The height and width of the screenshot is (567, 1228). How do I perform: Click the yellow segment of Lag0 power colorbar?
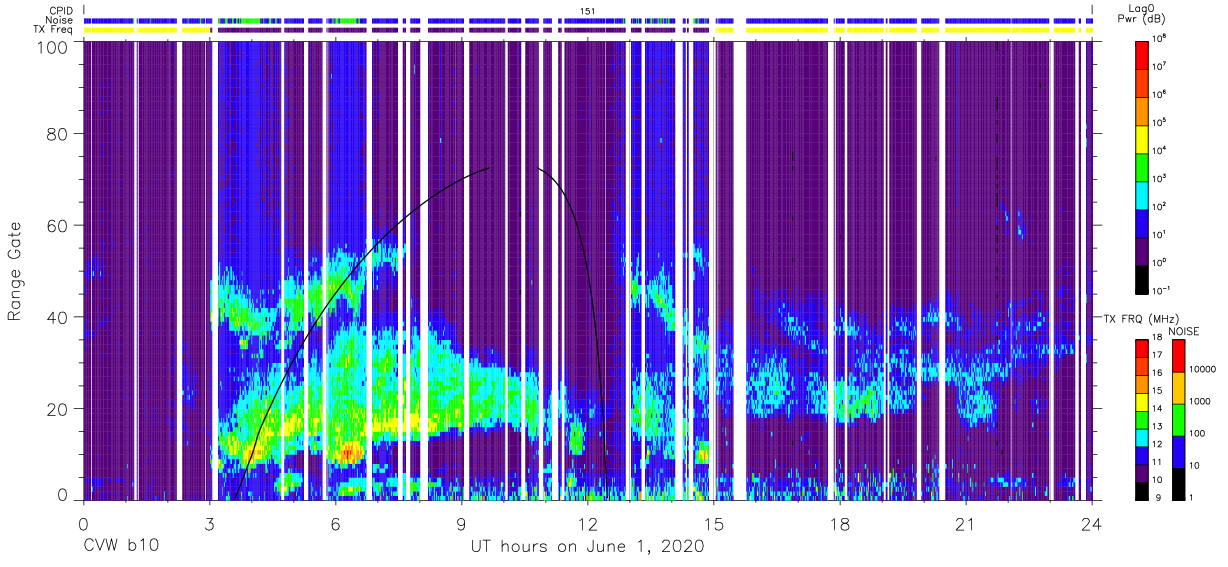click(1142, 137)
